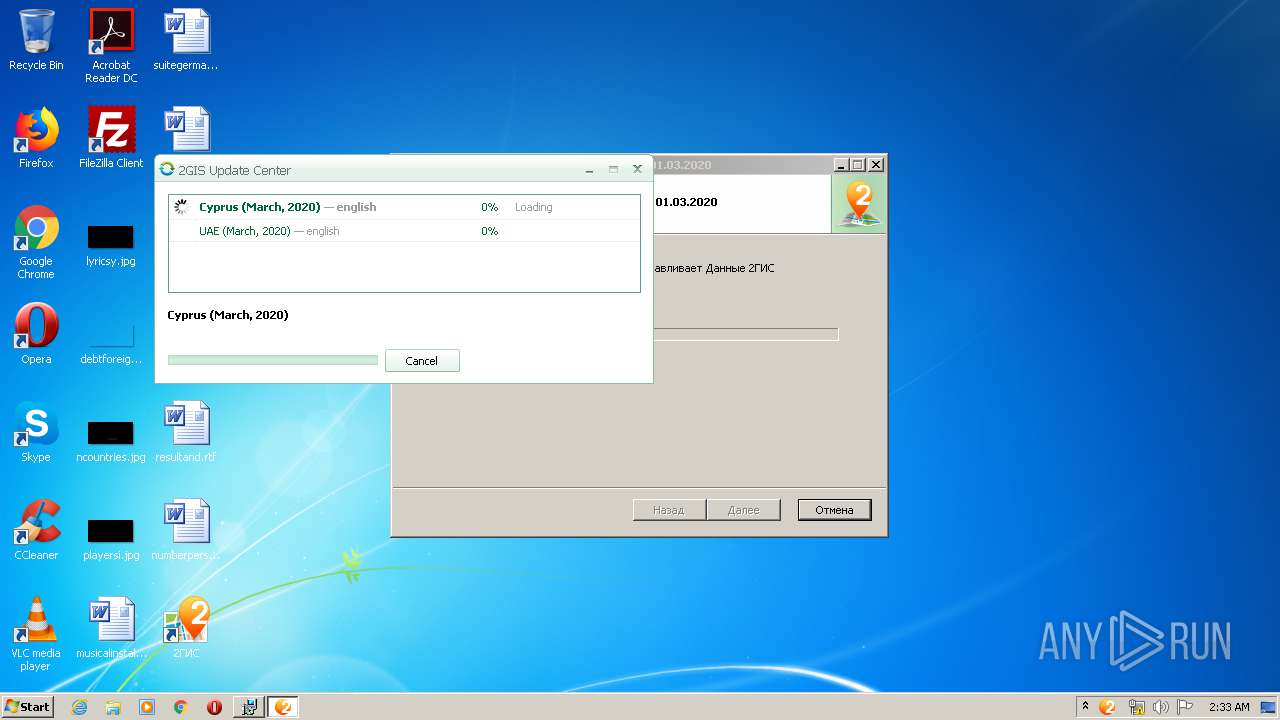1280x720 pixels.
Task: Click the overall update progress bar
Action: pos(273,360)
